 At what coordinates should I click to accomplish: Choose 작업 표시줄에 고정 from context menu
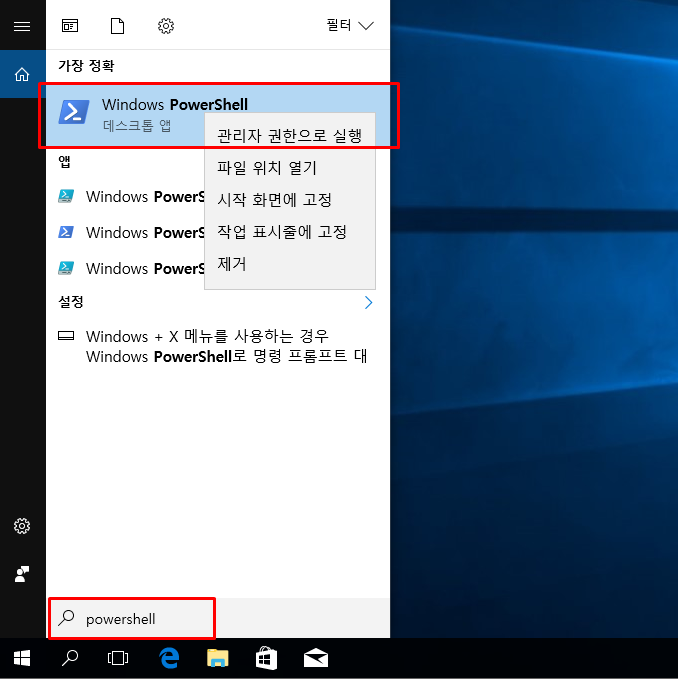(x=290, y=232)
